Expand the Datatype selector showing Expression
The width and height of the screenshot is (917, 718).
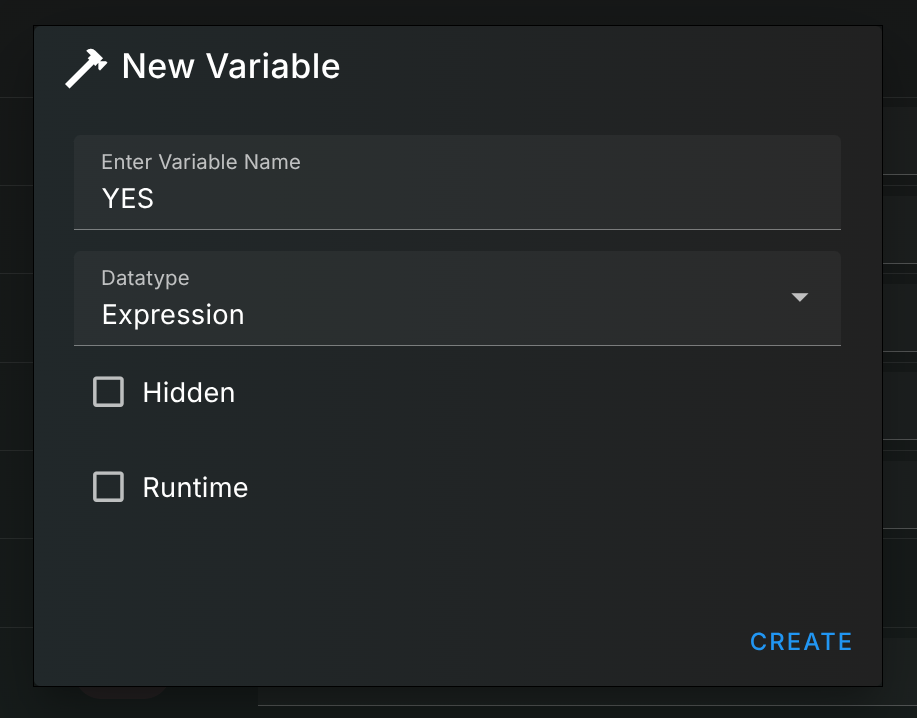point(456,298)
